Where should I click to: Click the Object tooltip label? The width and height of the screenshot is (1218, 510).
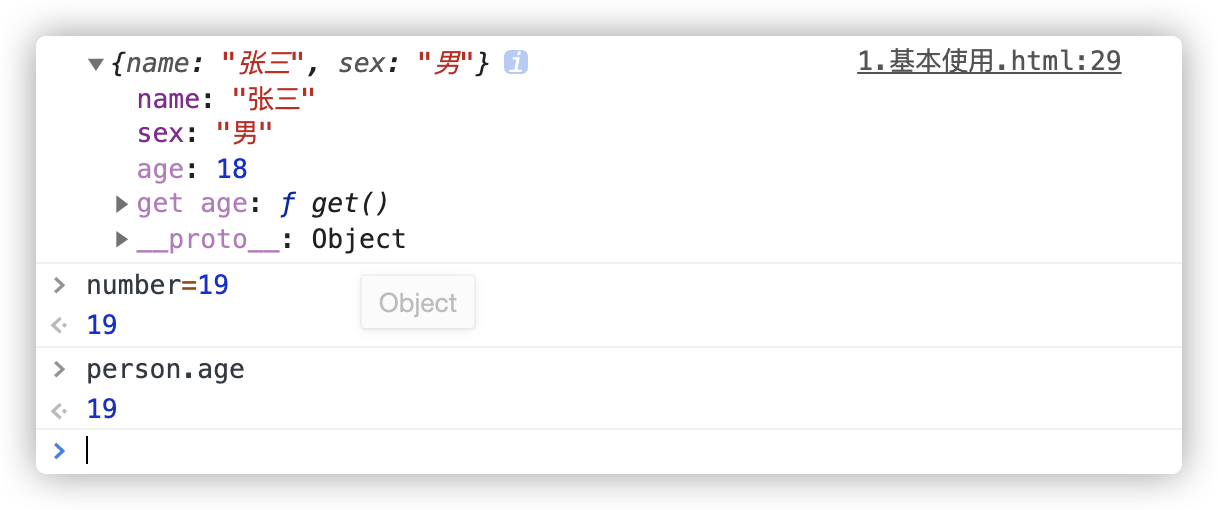418,303
